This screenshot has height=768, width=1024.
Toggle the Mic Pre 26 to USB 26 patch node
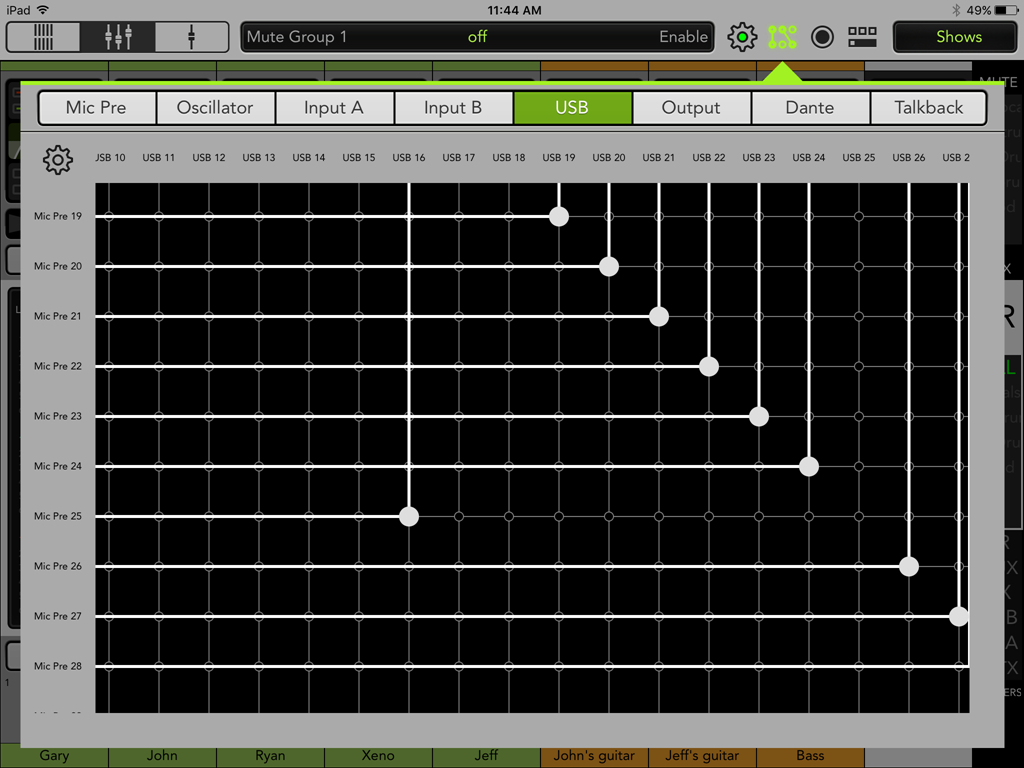908,566
